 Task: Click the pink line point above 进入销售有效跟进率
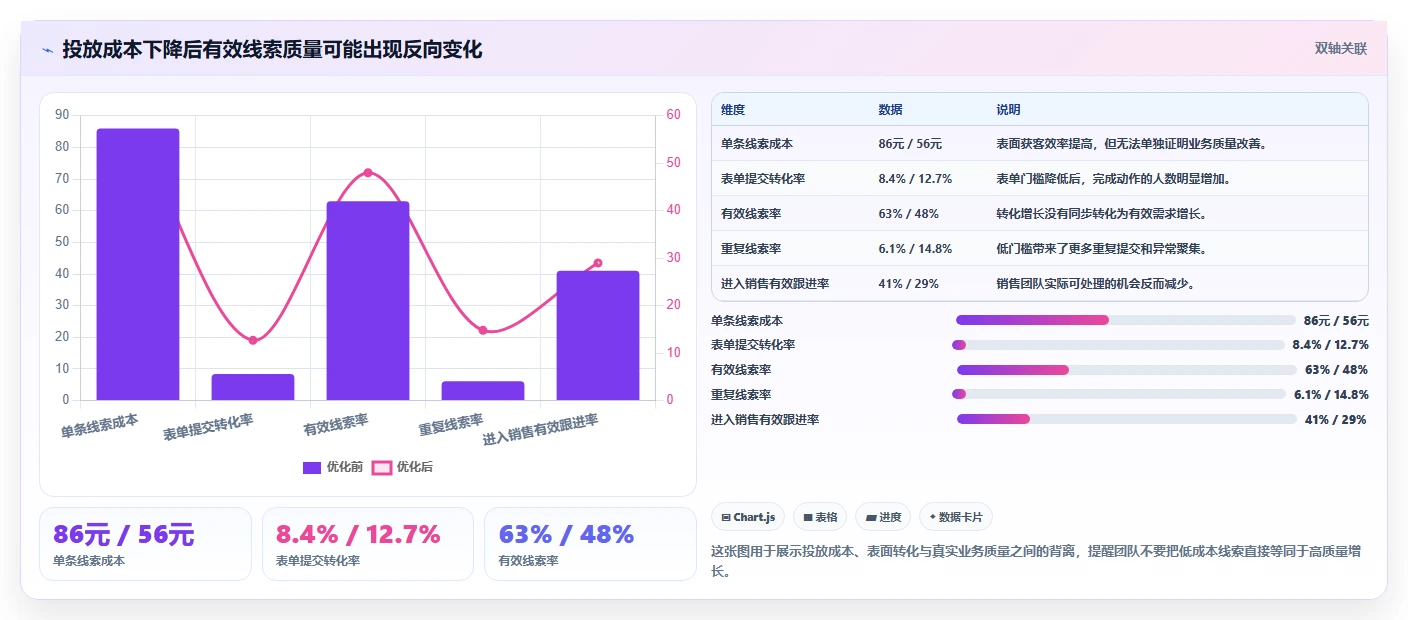598,263
